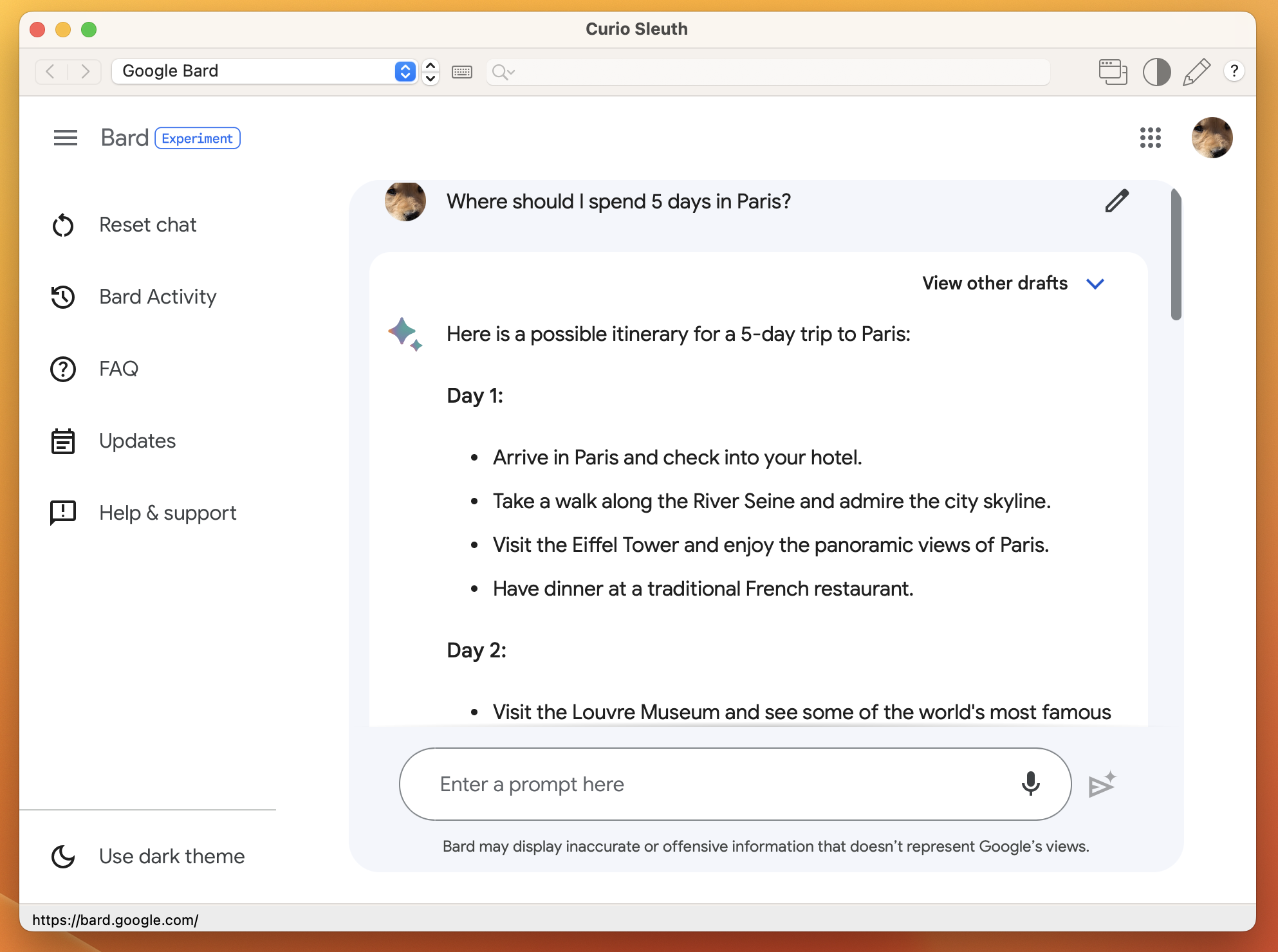Click 'Arrive in Paris and check into your hotel.'
Image resolution: width=1278 pixels, height=952 pixels.
[678, 457]
